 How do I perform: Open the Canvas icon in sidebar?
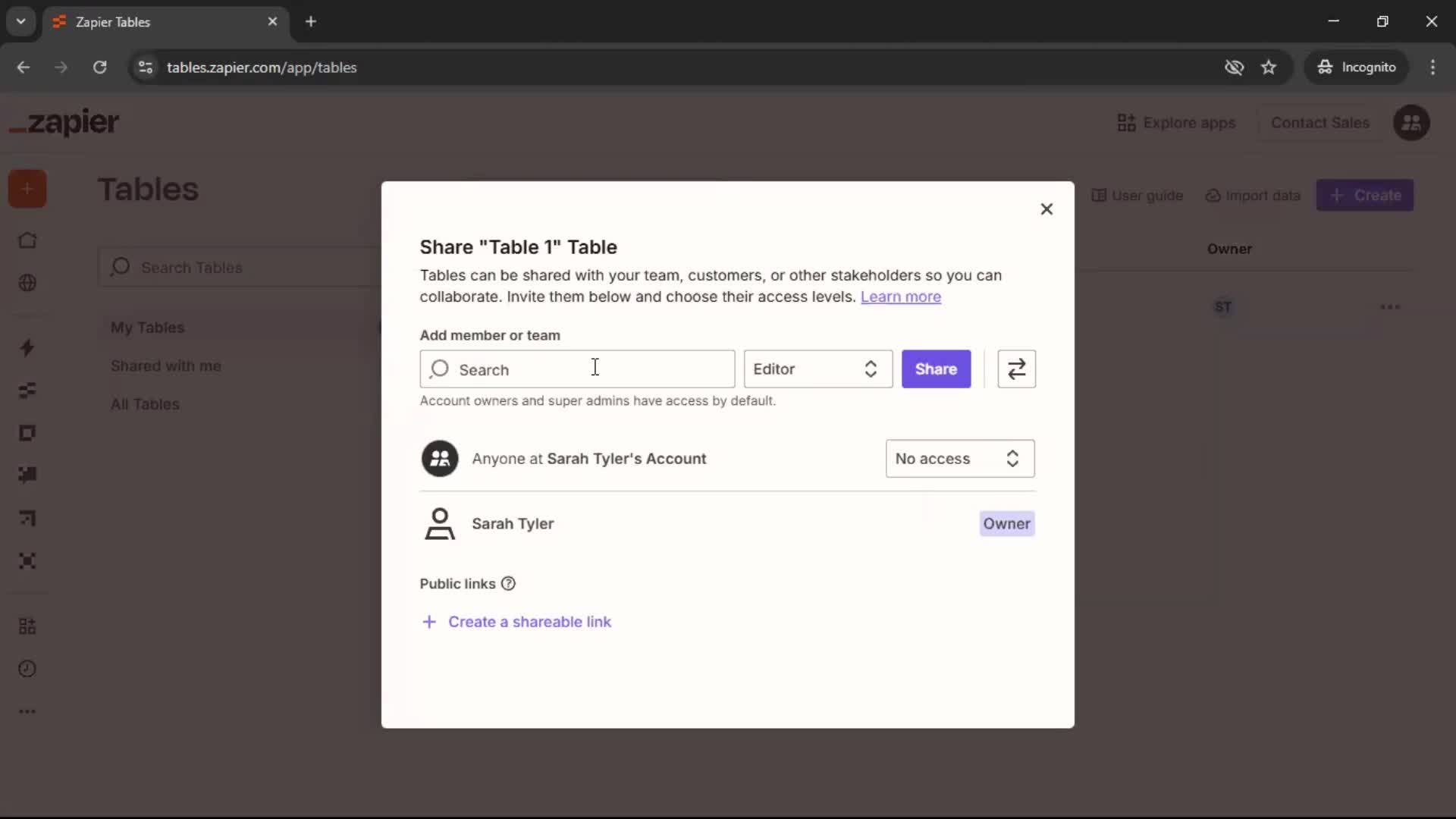pos(27,518)
